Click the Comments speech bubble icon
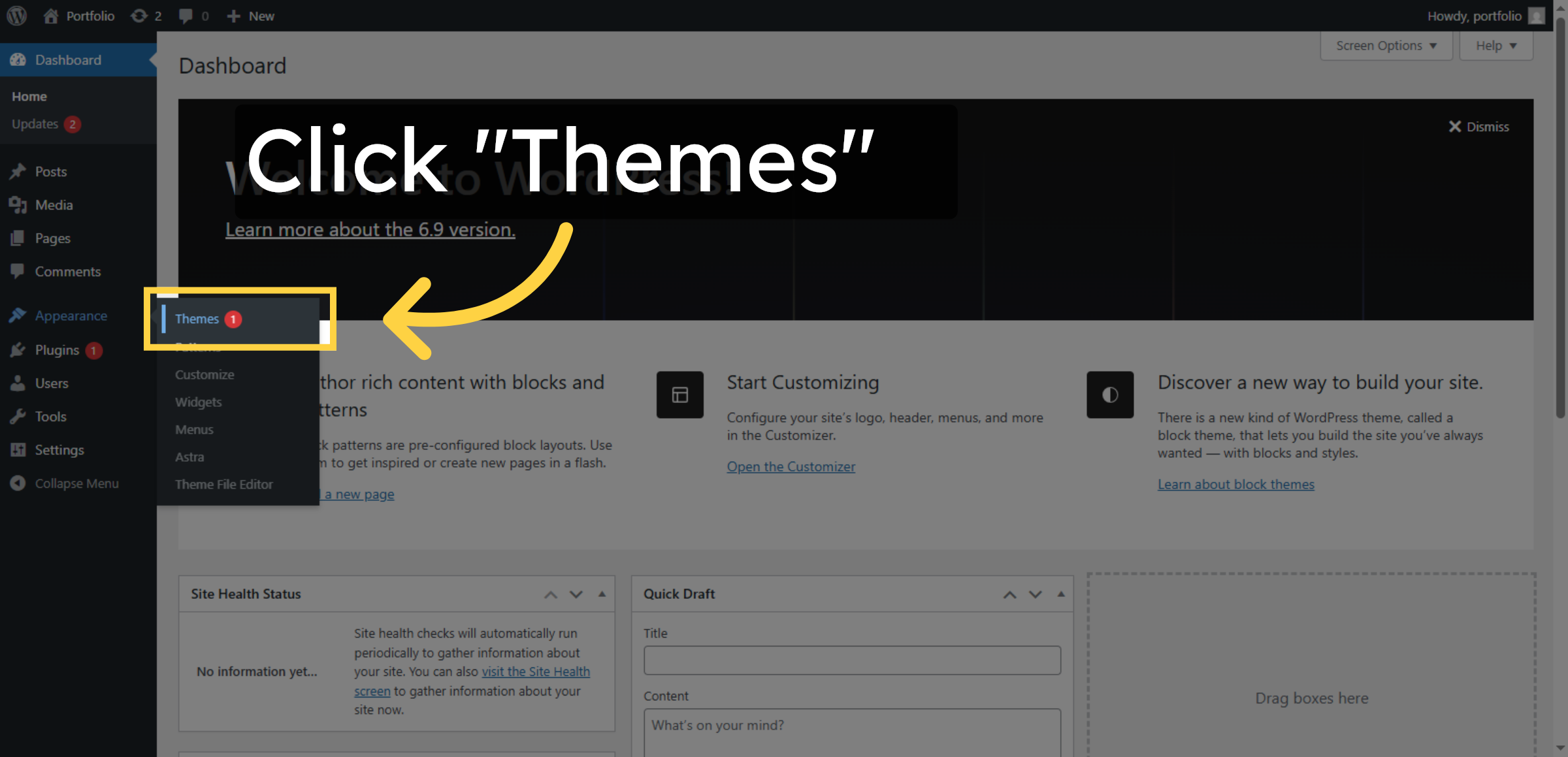Image resolution: width=1568 pixels, height=757 pixels. [18, 271]
